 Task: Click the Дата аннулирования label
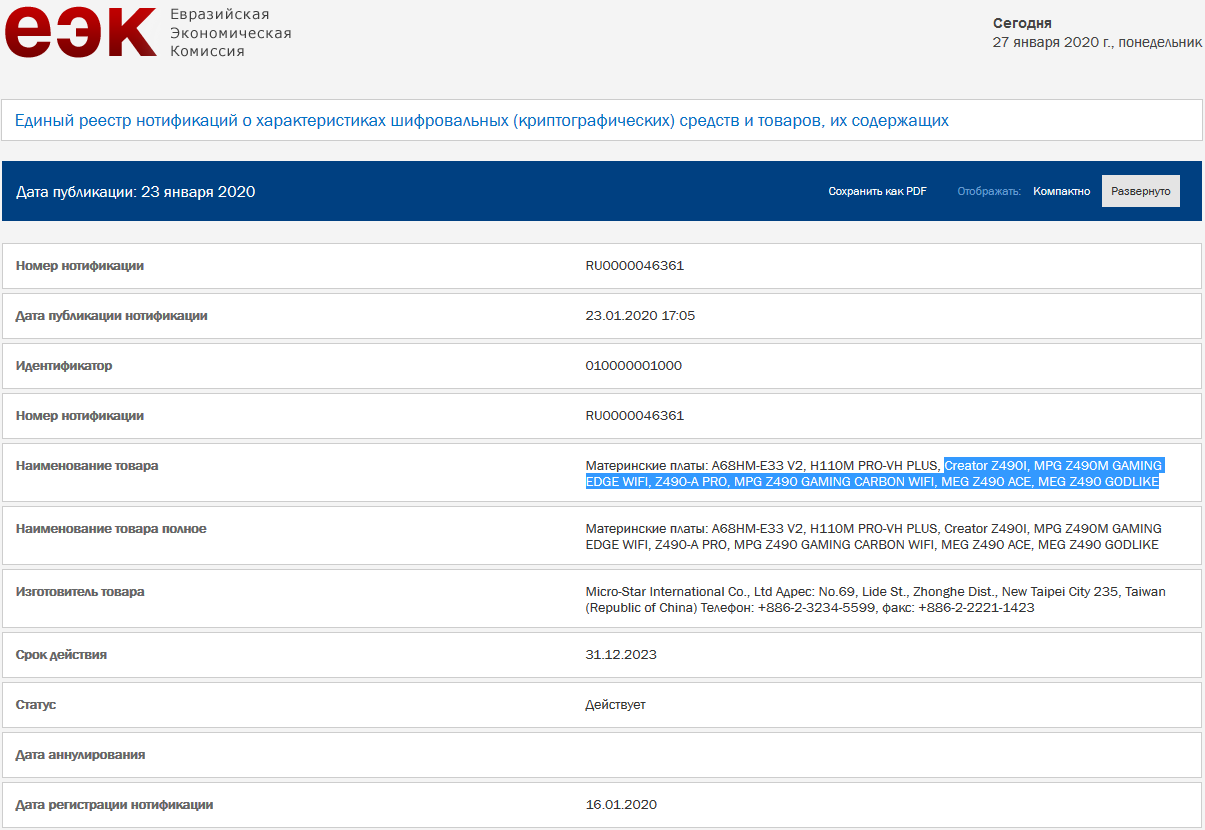(80, 755)
